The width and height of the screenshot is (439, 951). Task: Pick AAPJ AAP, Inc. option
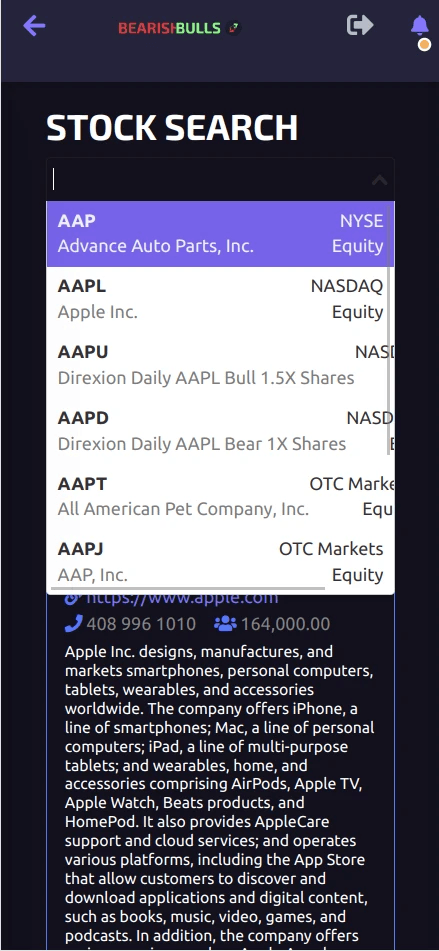(x=221, y=561)
